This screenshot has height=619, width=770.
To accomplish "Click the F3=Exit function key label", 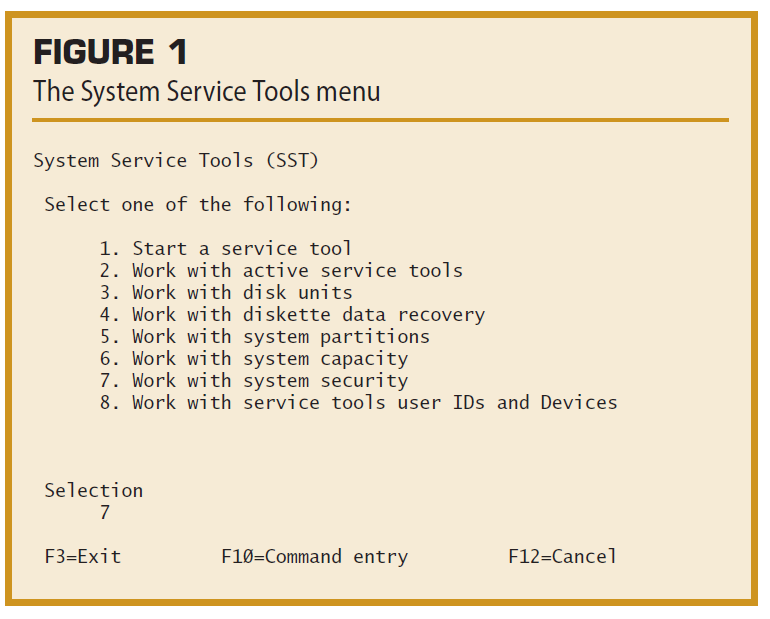I will tap(82, 557).
